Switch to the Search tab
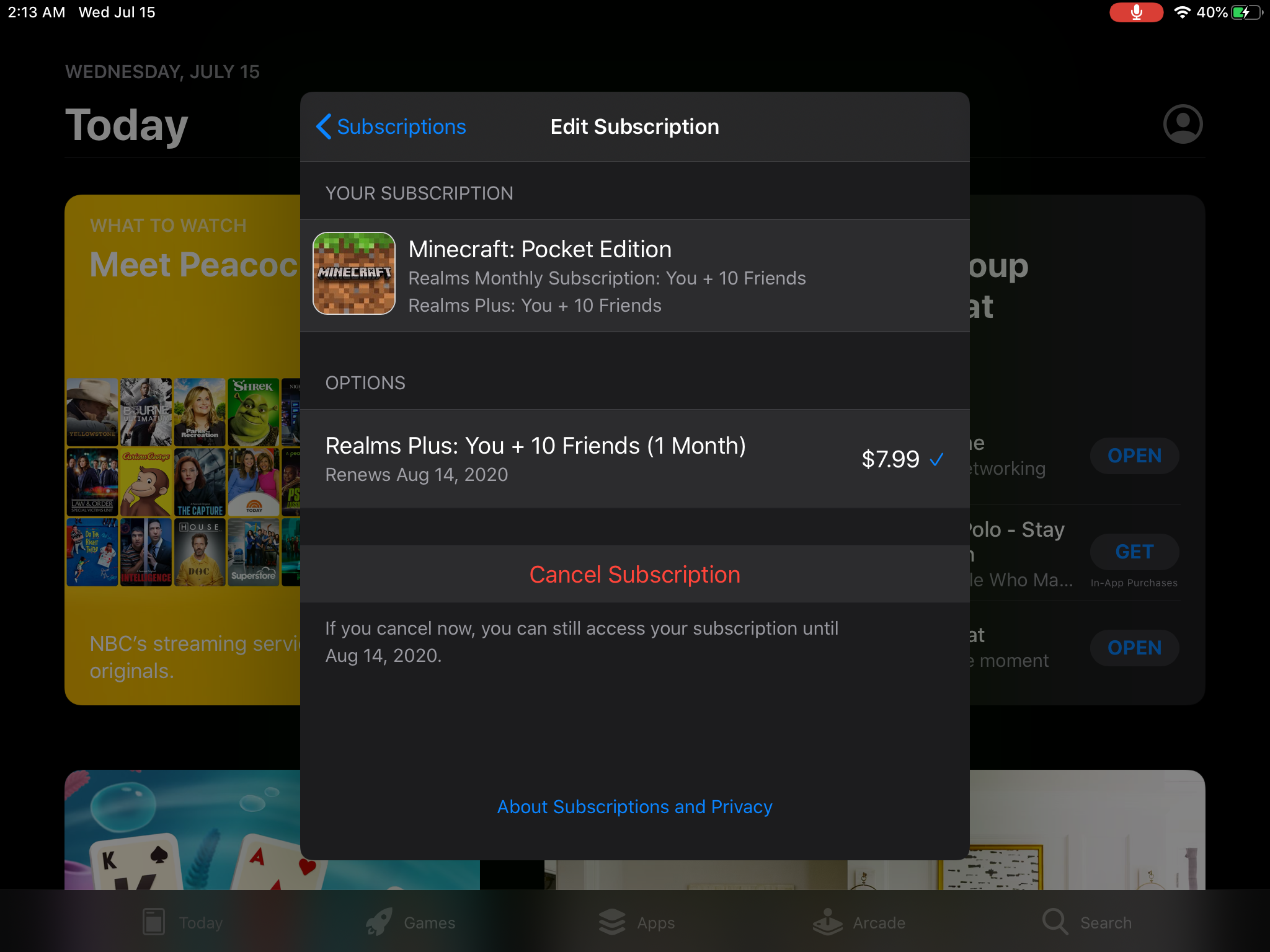 coord(1087,922)
